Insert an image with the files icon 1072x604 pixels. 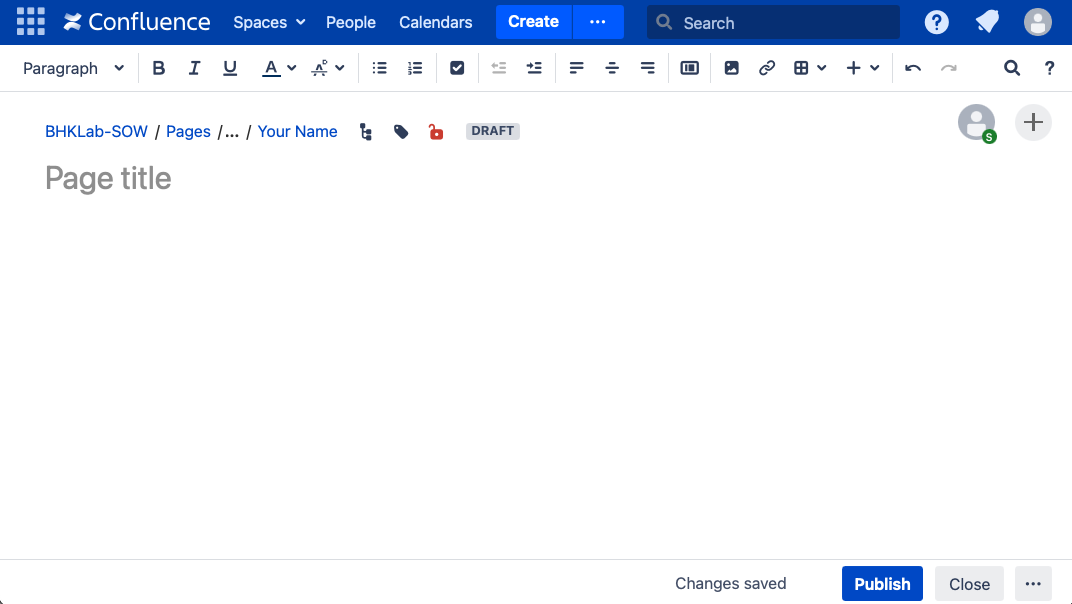(x=731, y=68)
